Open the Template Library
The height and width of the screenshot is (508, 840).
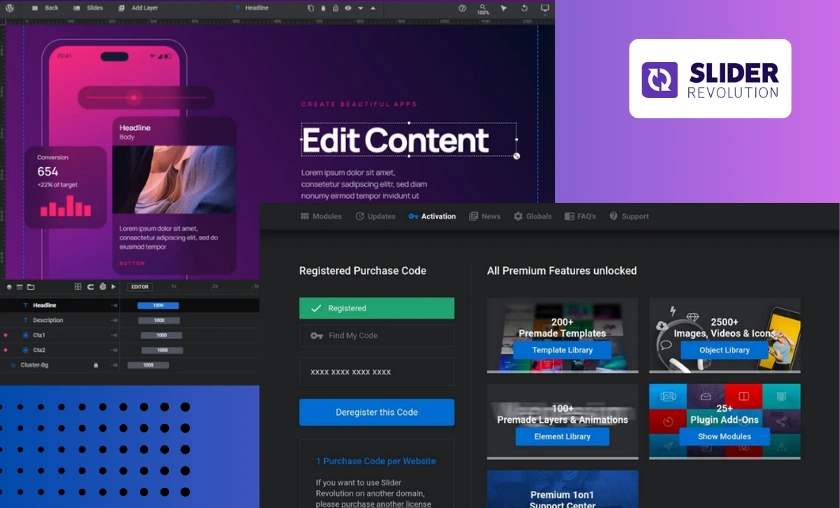(x=562, y=350)
